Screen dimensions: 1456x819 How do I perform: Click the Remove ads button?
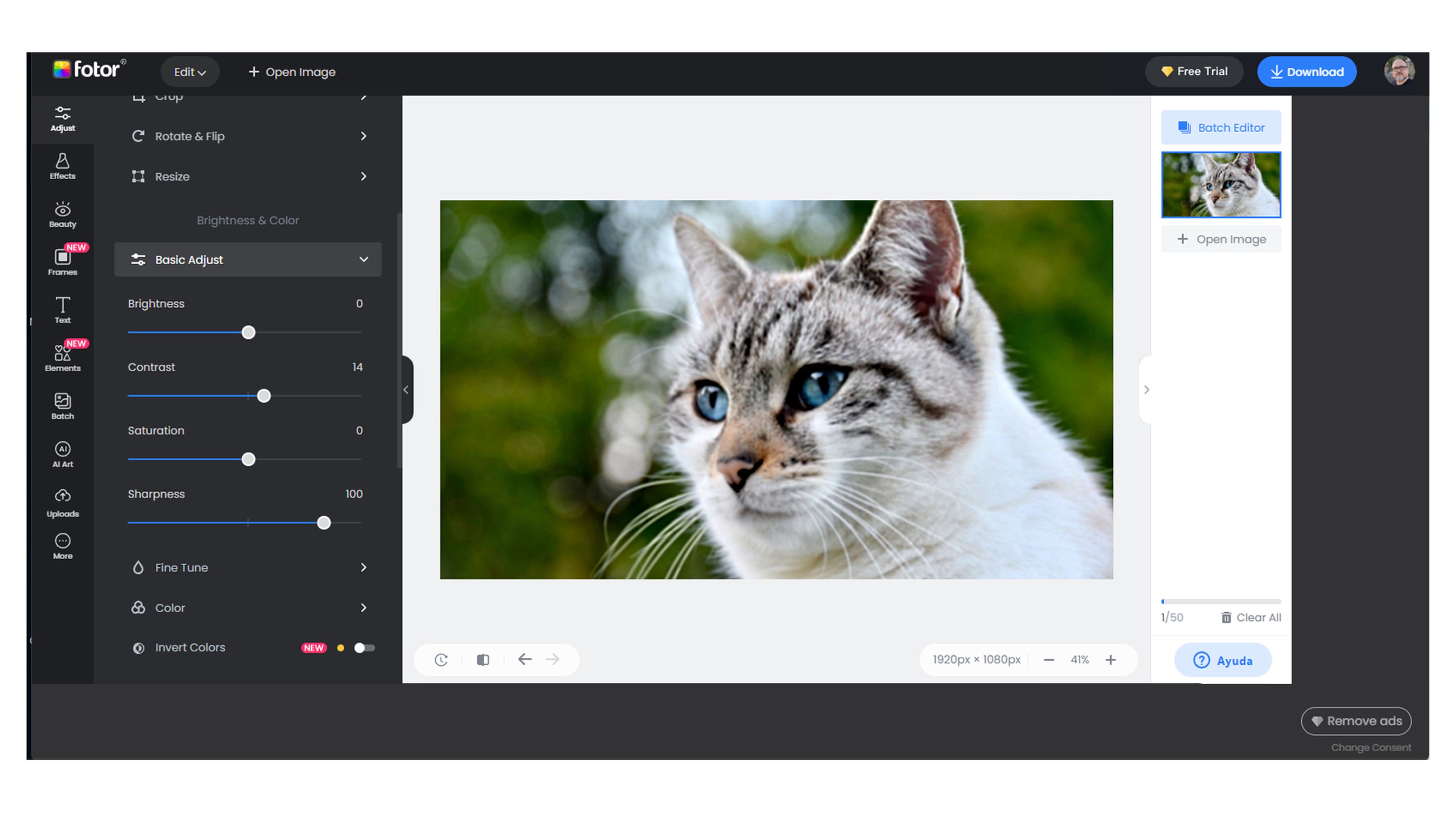pyautogui.click(x=1356, y=721)
